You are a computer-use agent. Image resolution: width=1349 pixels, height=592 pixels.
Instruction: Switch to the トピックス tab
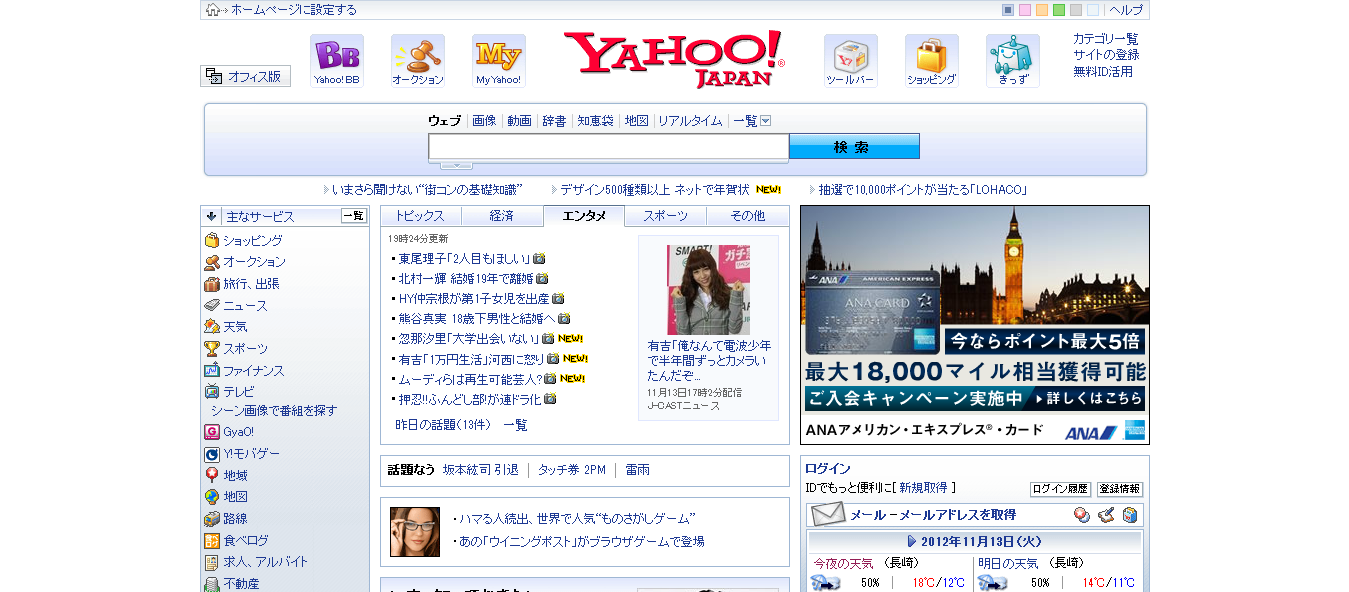tap(421, 216)
